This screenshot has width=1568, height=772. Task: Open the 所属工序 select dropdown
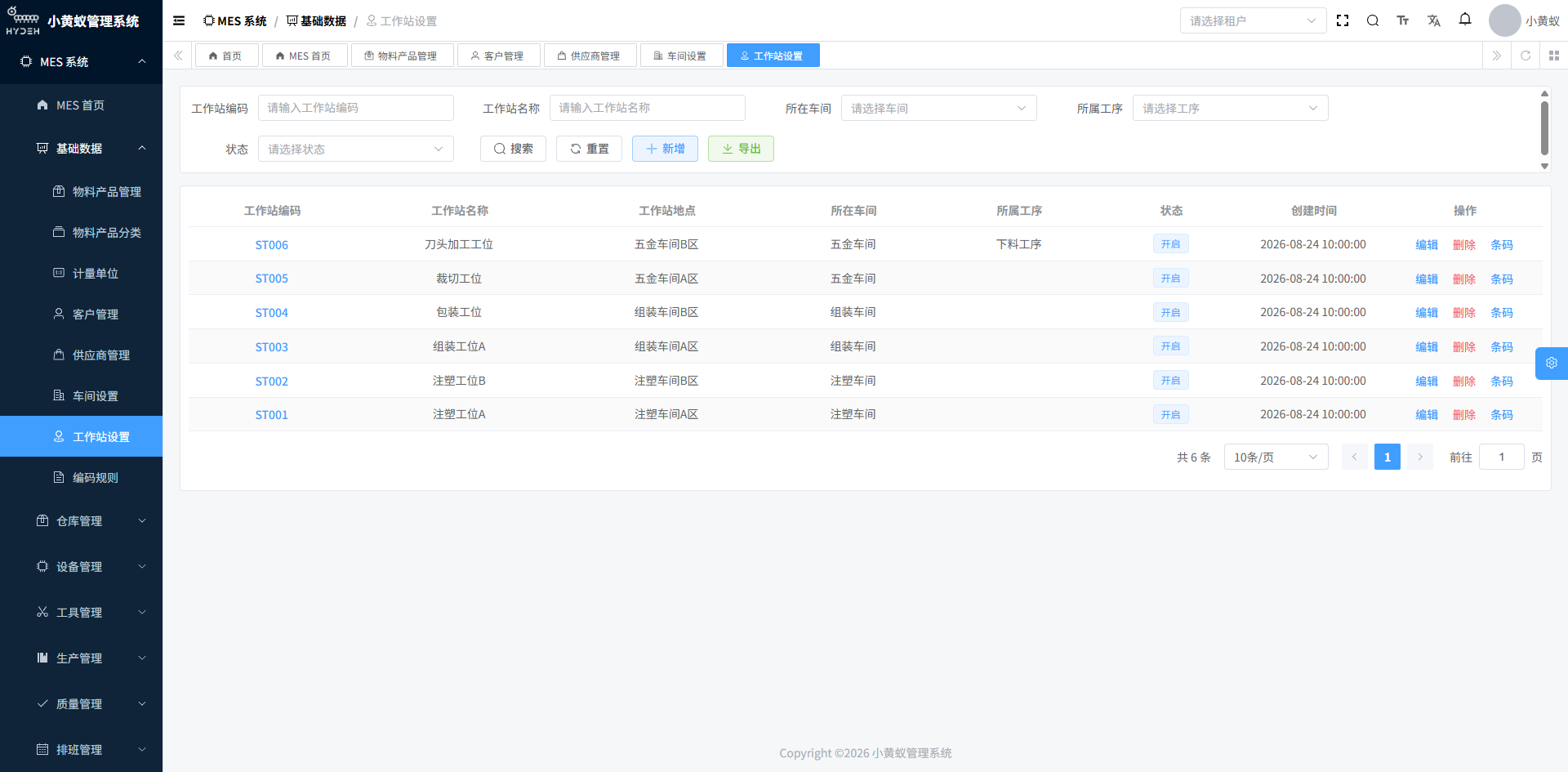tap(1230, 108)
